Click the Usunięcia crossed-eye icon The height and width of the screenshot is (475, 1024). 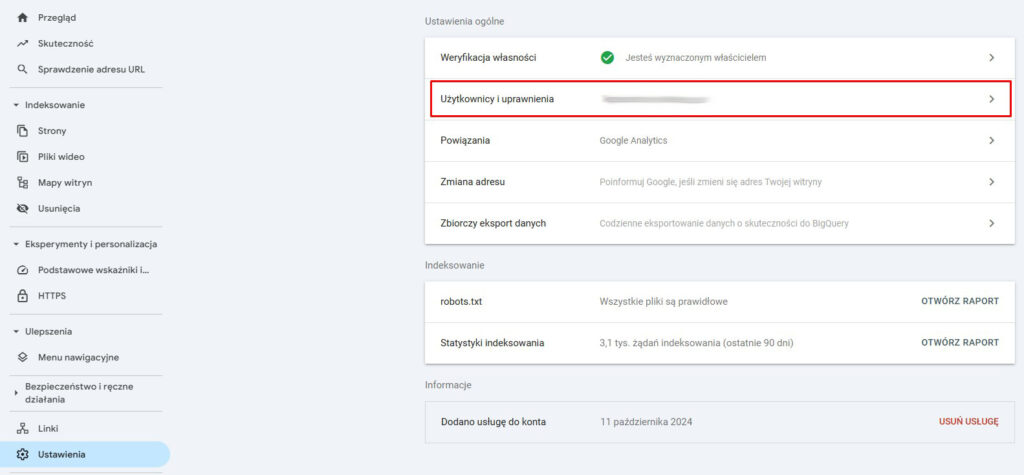click(22, 209)
